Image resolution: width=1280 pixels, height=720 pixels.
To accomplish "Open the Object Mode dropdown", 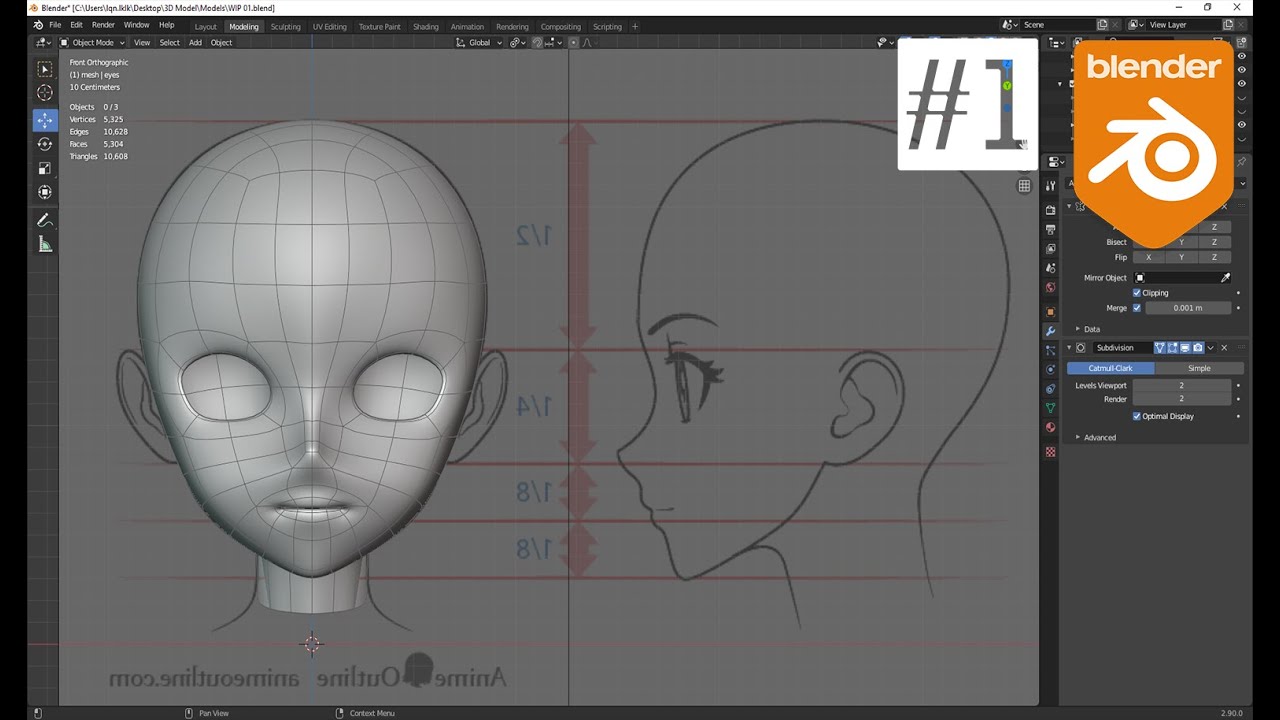I will [93, 42].
